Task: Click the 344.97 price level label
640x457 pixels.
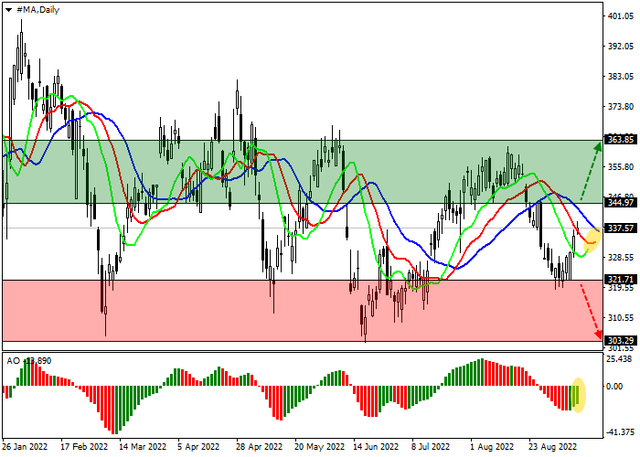Action: tap(622, 203)
